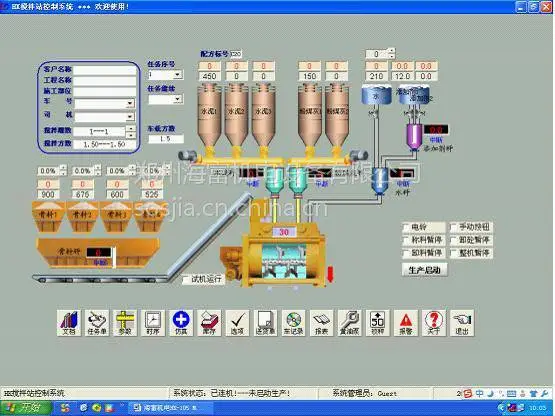The width and height of the screenshot is (555, 416).
Task: Open the 库存 inventory icon
Action: coord(209,323)
